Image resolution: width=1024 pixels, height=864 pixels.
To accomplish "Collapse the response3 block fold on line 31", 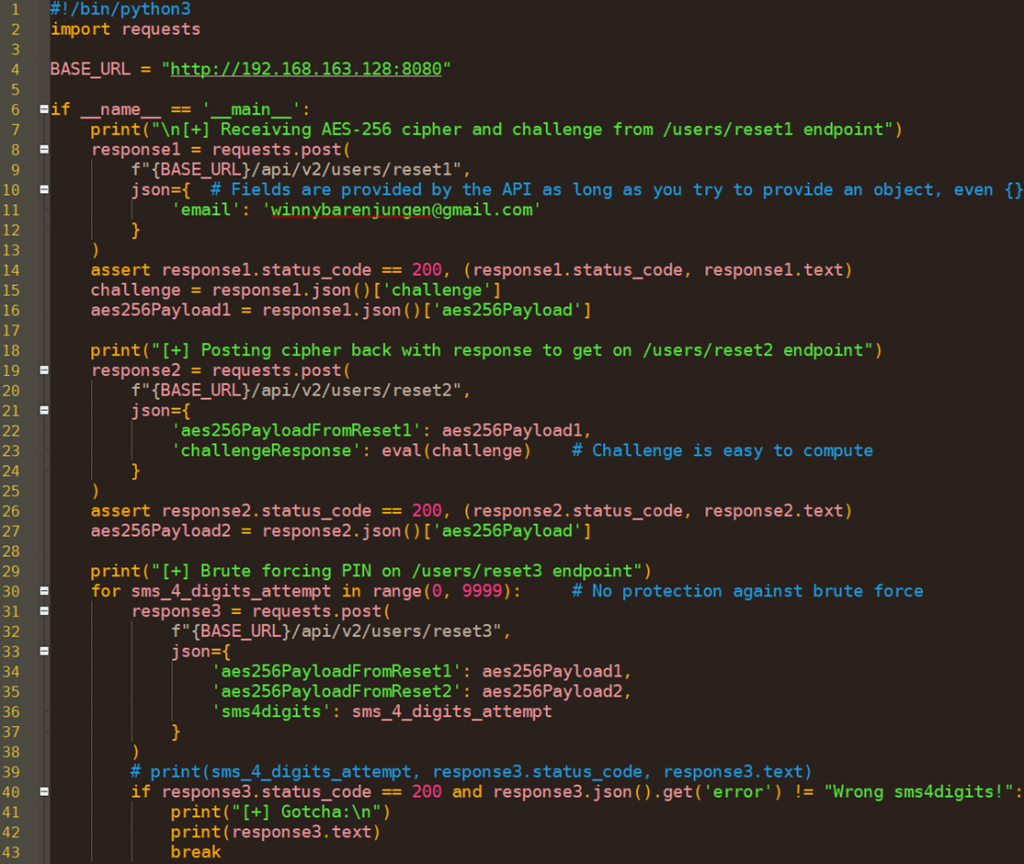I will click(44, 611).
